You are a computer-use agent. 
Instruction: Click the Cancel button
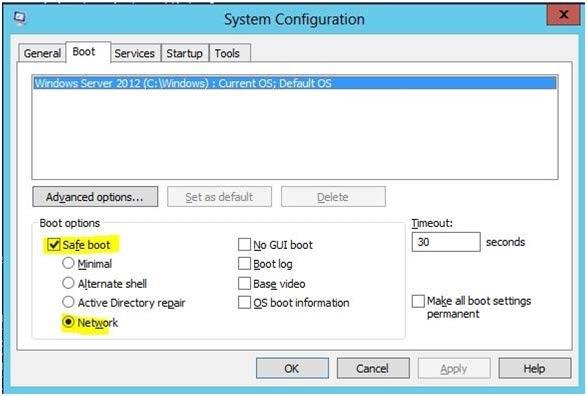373,368
